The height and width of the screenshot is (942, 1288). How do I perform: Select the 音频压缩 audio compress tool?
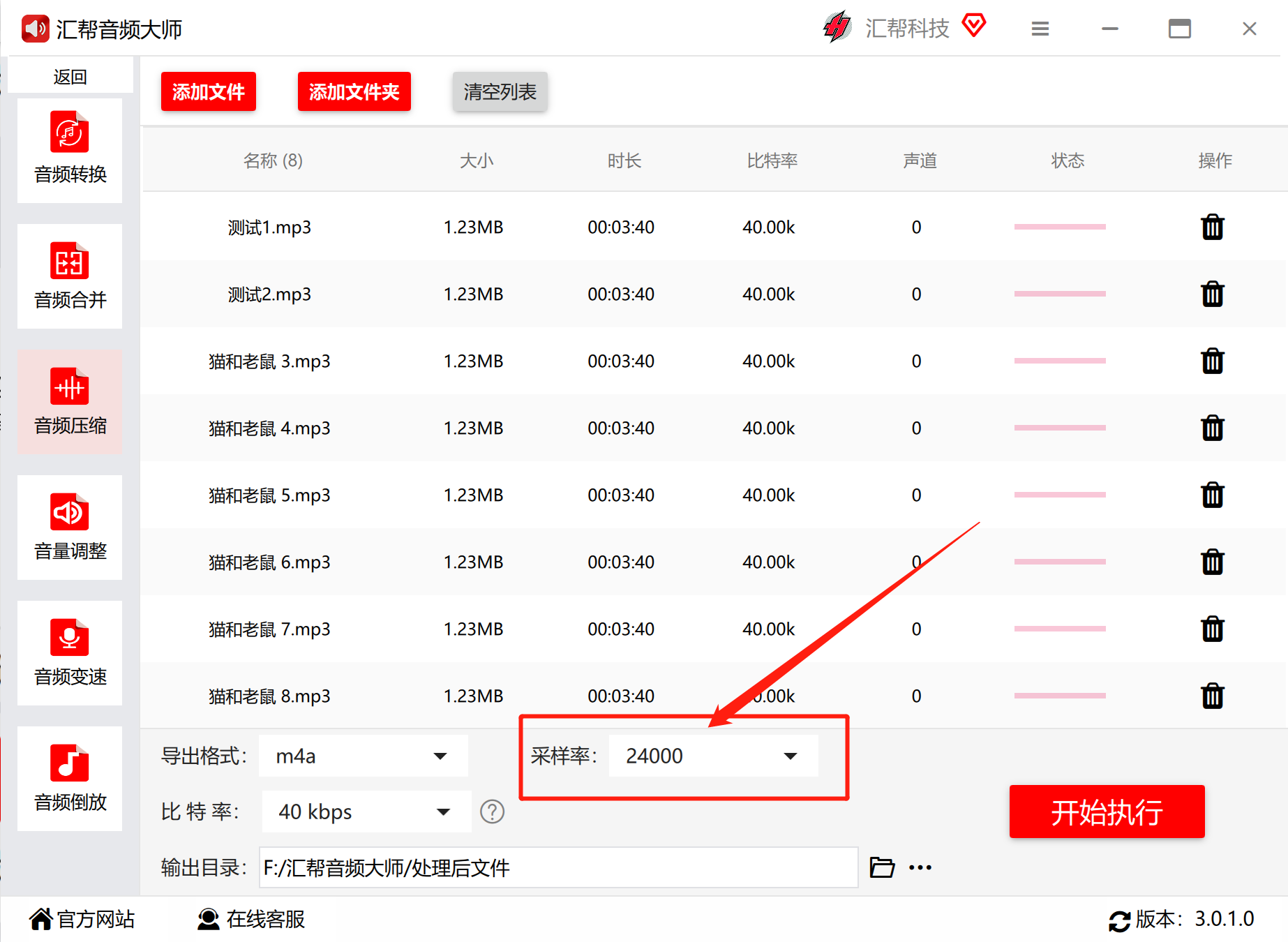(70, 401)
